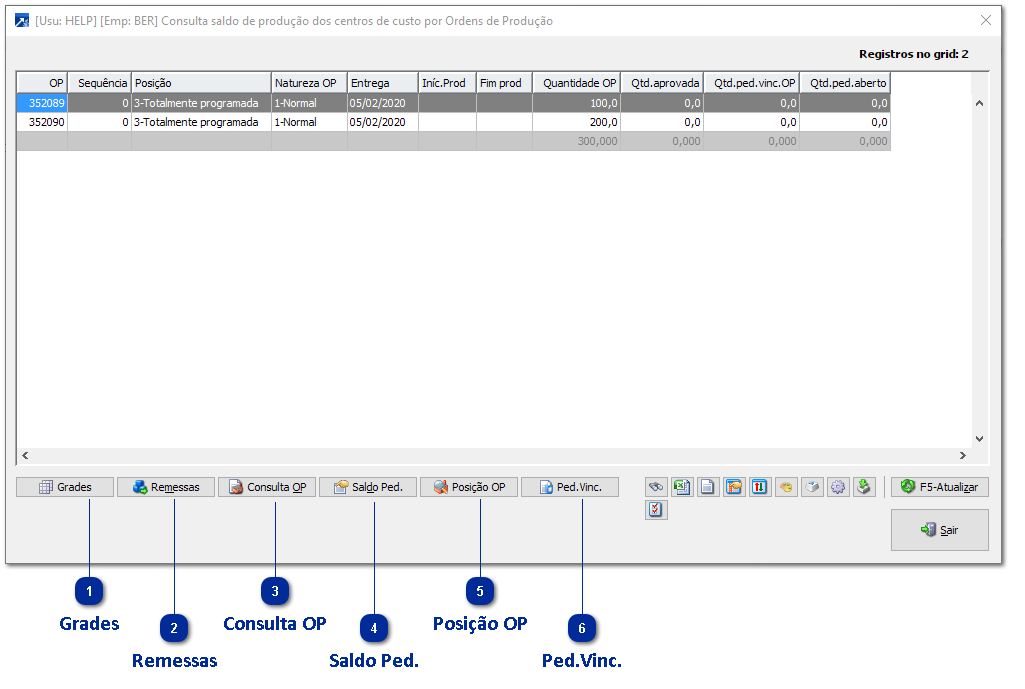Click the green arrow save-to-drive icon
This screenshot has width=1025, height=689.
[x=864, y=487]
